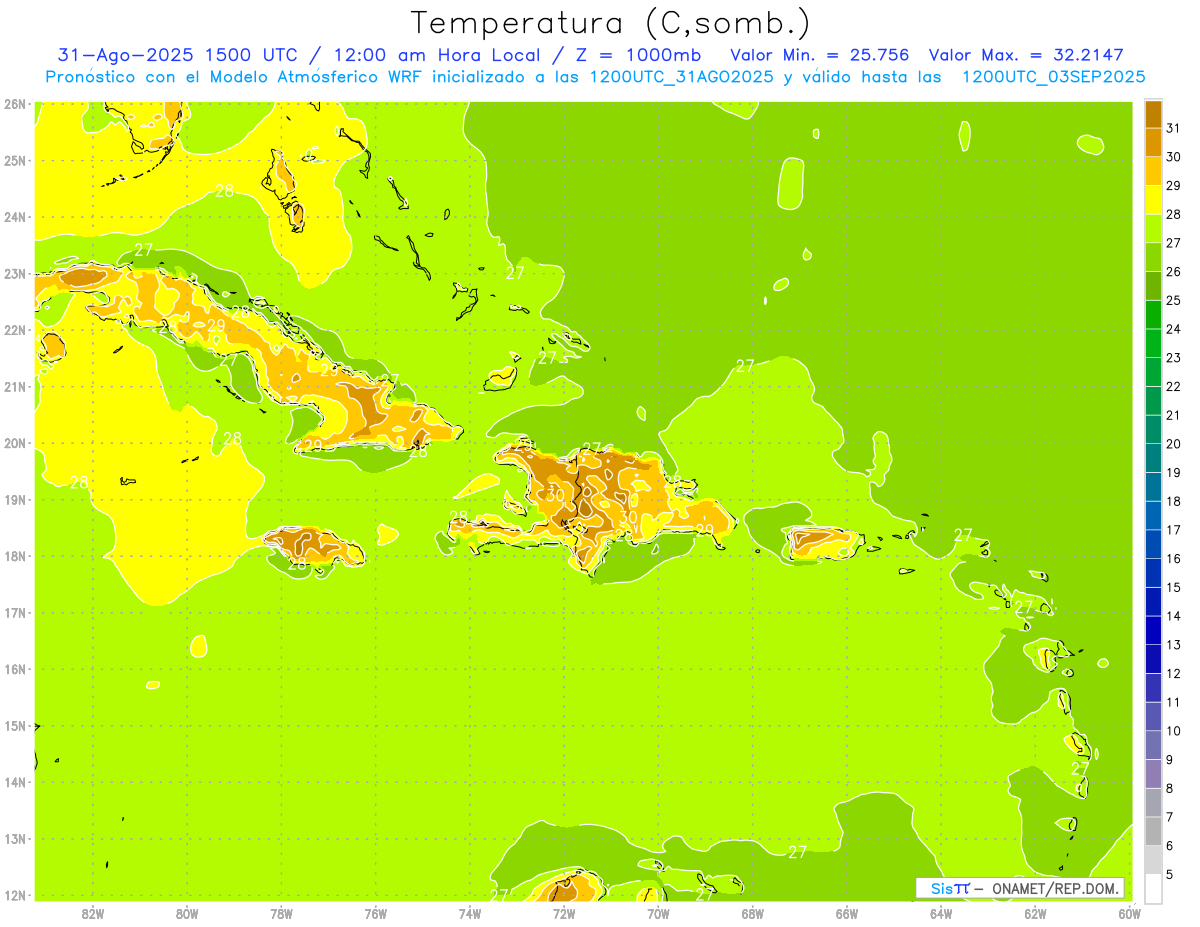This screenshot has width=1200, height=927.
Task: Pick the green swatch between legend 23 and 24
Action: coord(1153,343)
